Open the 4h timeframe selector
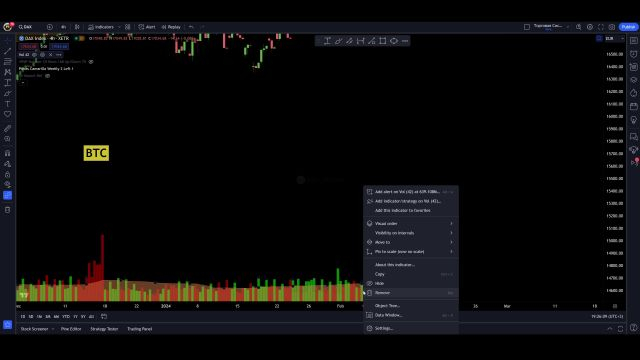The width and height of the screenshot is (640, 360). point(63,27)
